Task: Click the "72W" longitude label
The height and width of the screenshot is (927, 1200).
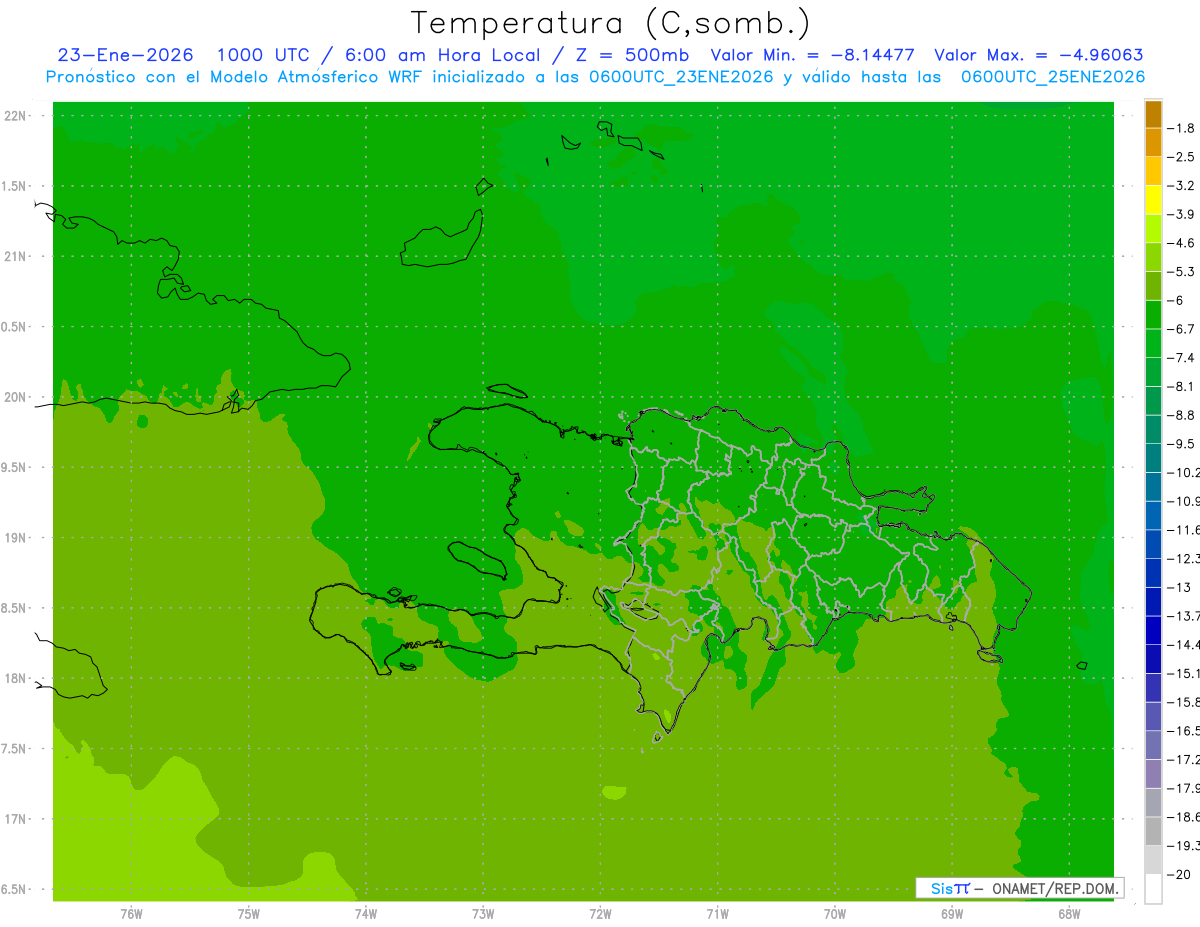Action: click(601, 913)
